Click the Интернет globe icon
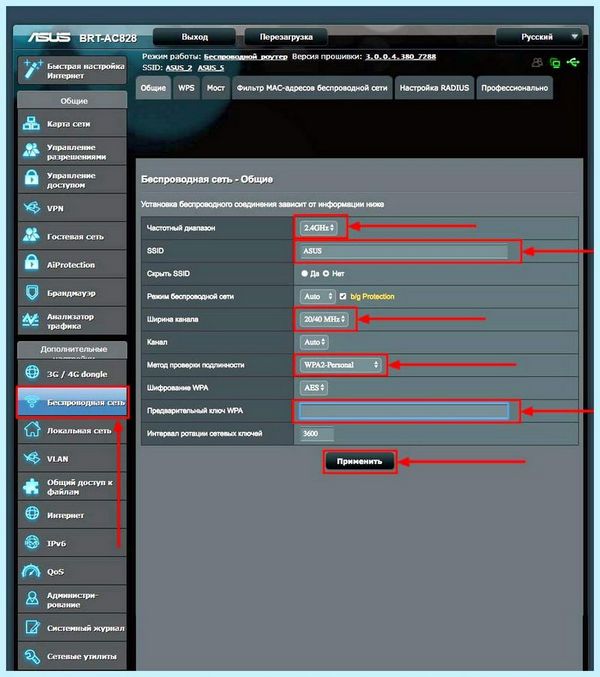Image resolution: width=600 pixels, height=677 pixels. click(x=32, y=513)
